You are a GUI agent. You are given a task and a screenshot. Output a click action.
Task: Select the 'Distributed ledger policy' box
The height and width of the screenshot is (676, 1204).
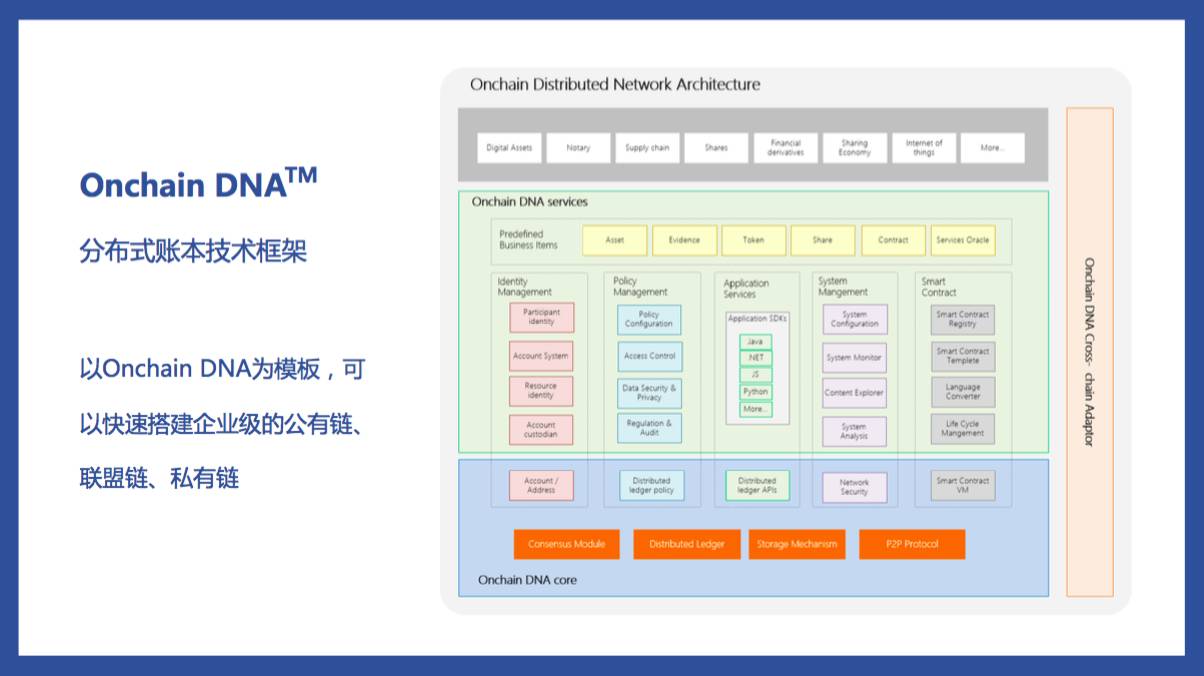pos(651,486)
